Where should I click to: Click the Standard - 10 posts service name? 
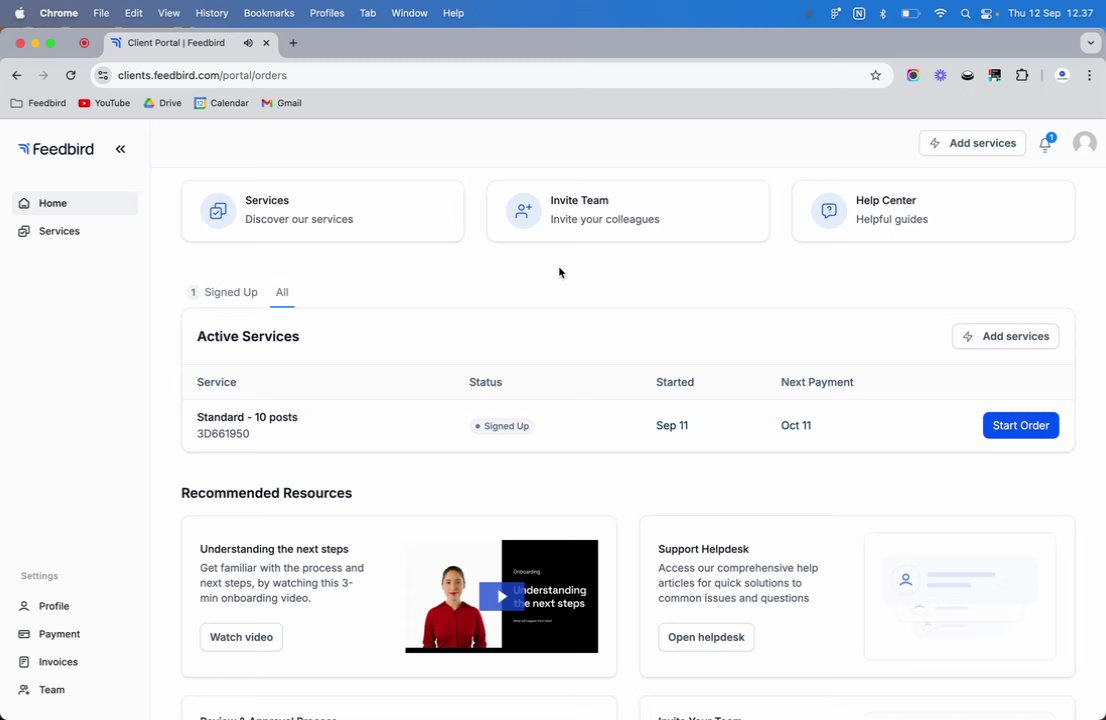pyautogui.click(x=247, y=417)
